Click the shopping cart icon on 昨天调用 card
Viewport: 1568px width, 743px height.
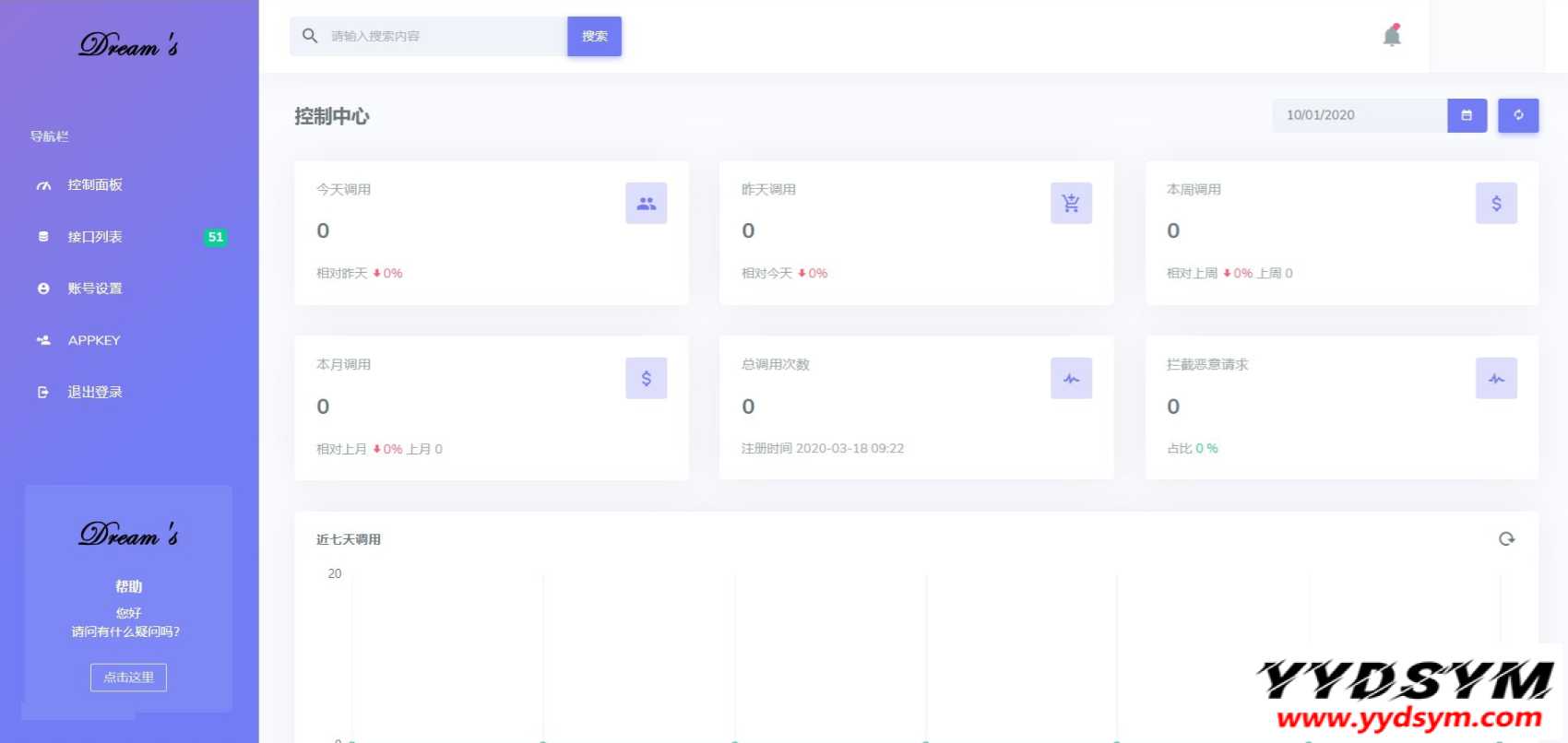pos(1071,203)
